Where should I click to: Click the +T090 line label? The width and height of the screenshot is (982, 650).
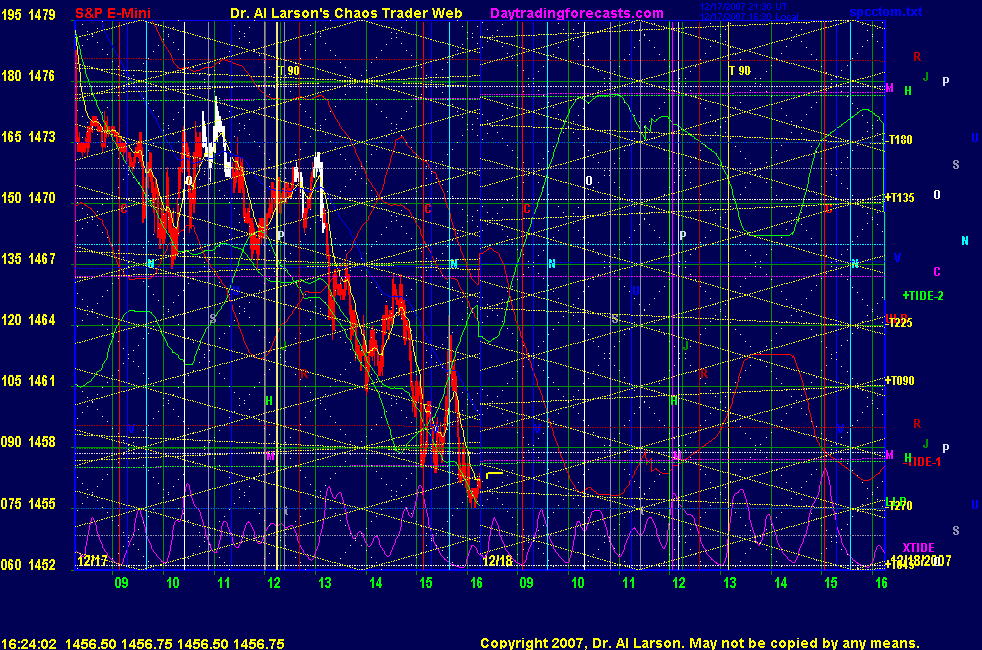900,381
